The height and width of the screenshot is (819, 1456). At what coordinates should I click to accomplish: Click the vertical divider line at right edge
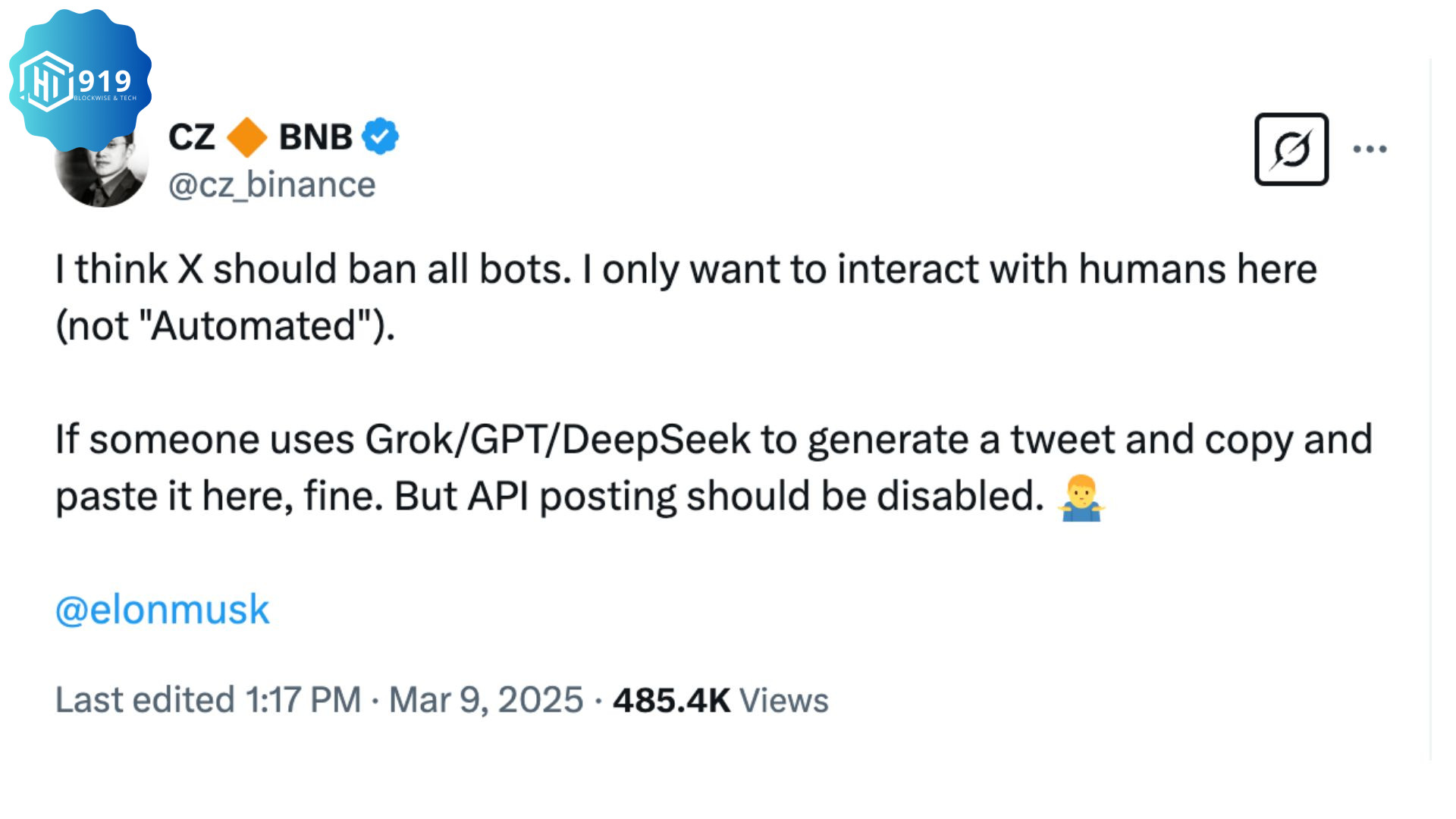1430,409
